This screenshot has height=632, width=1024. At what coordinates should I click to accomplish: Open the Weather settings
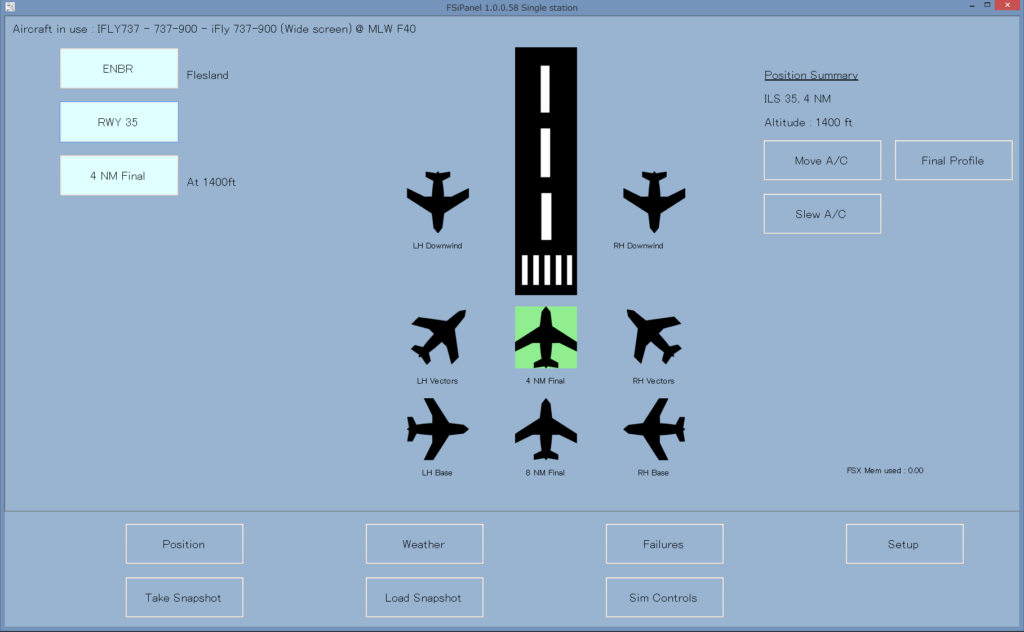424,543
